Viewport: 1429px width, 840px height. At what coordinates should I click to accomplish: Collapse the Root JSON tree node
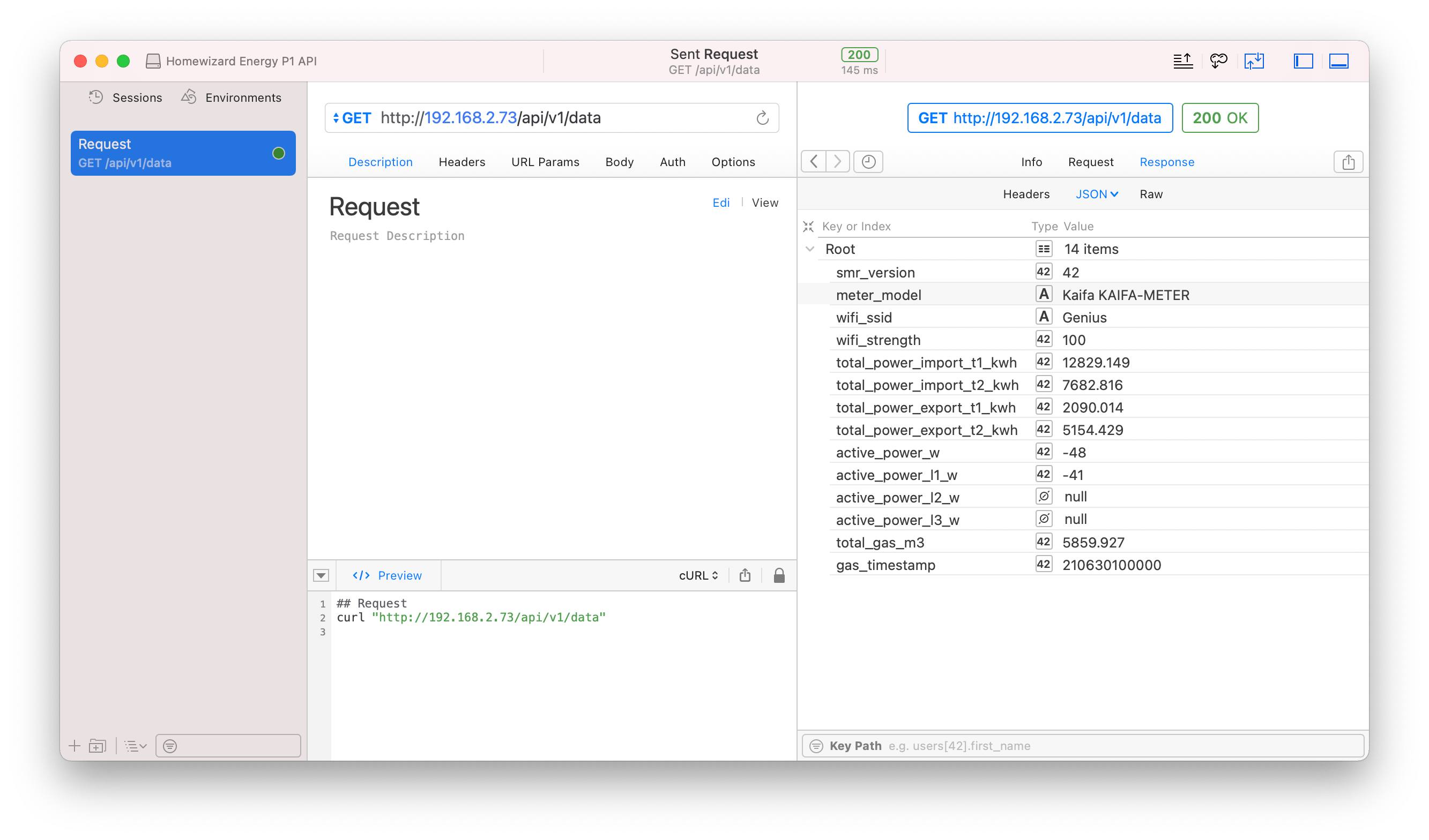click(x=810, y=249)
